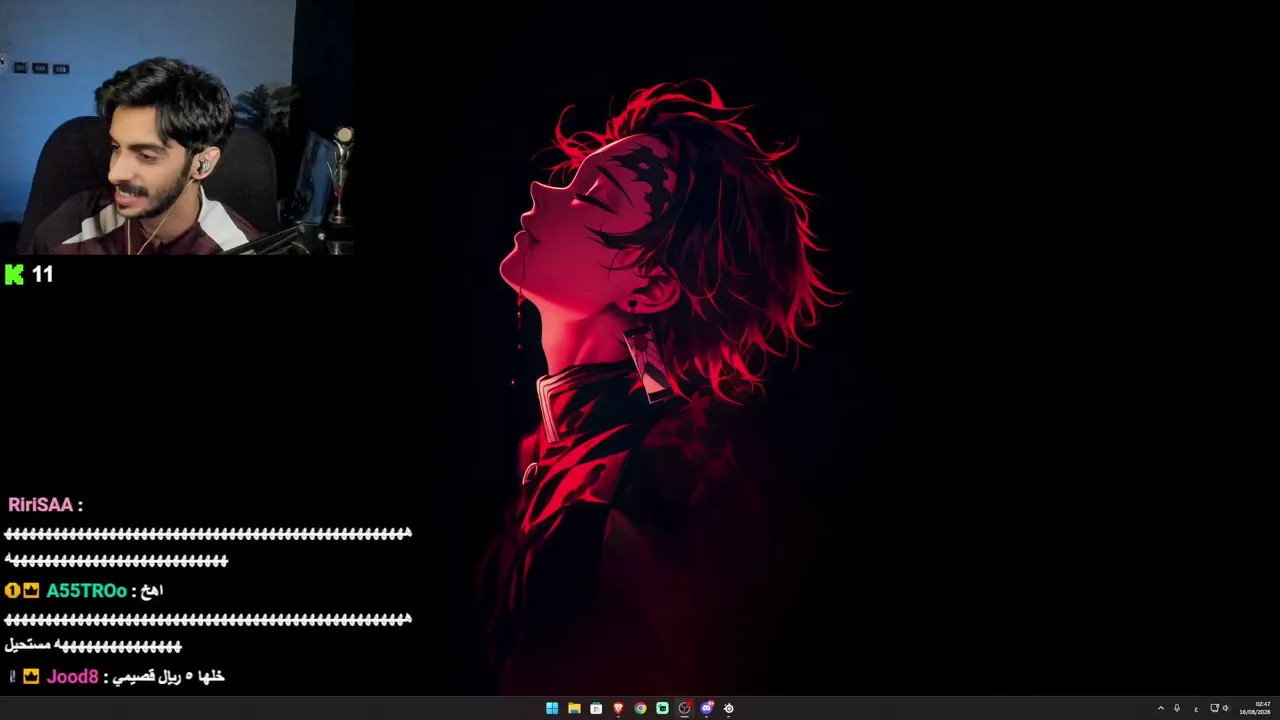This screenshot has width=1280, height=720.
Task: Open SteelSeries app from the taskbar
Action: pyautogui.click(x=728, y=708)
